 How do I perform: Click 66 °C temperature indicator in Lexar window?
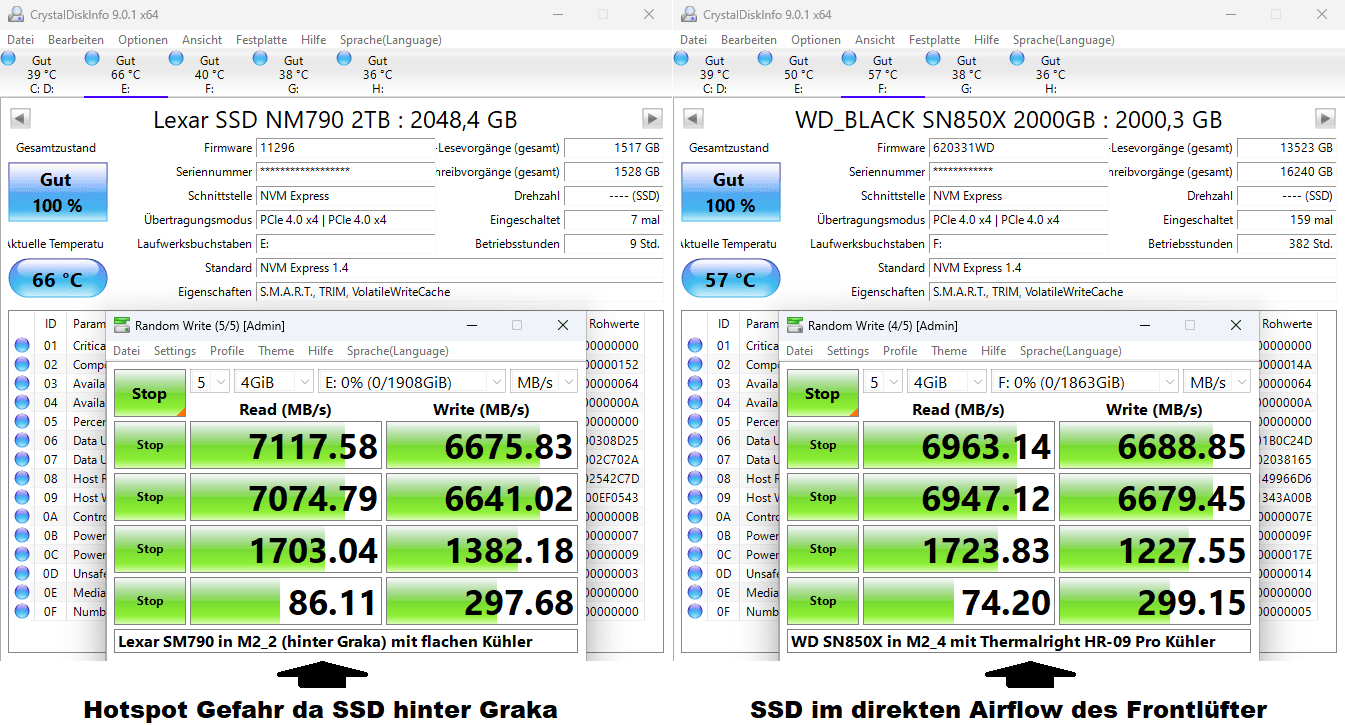[57, 279]
